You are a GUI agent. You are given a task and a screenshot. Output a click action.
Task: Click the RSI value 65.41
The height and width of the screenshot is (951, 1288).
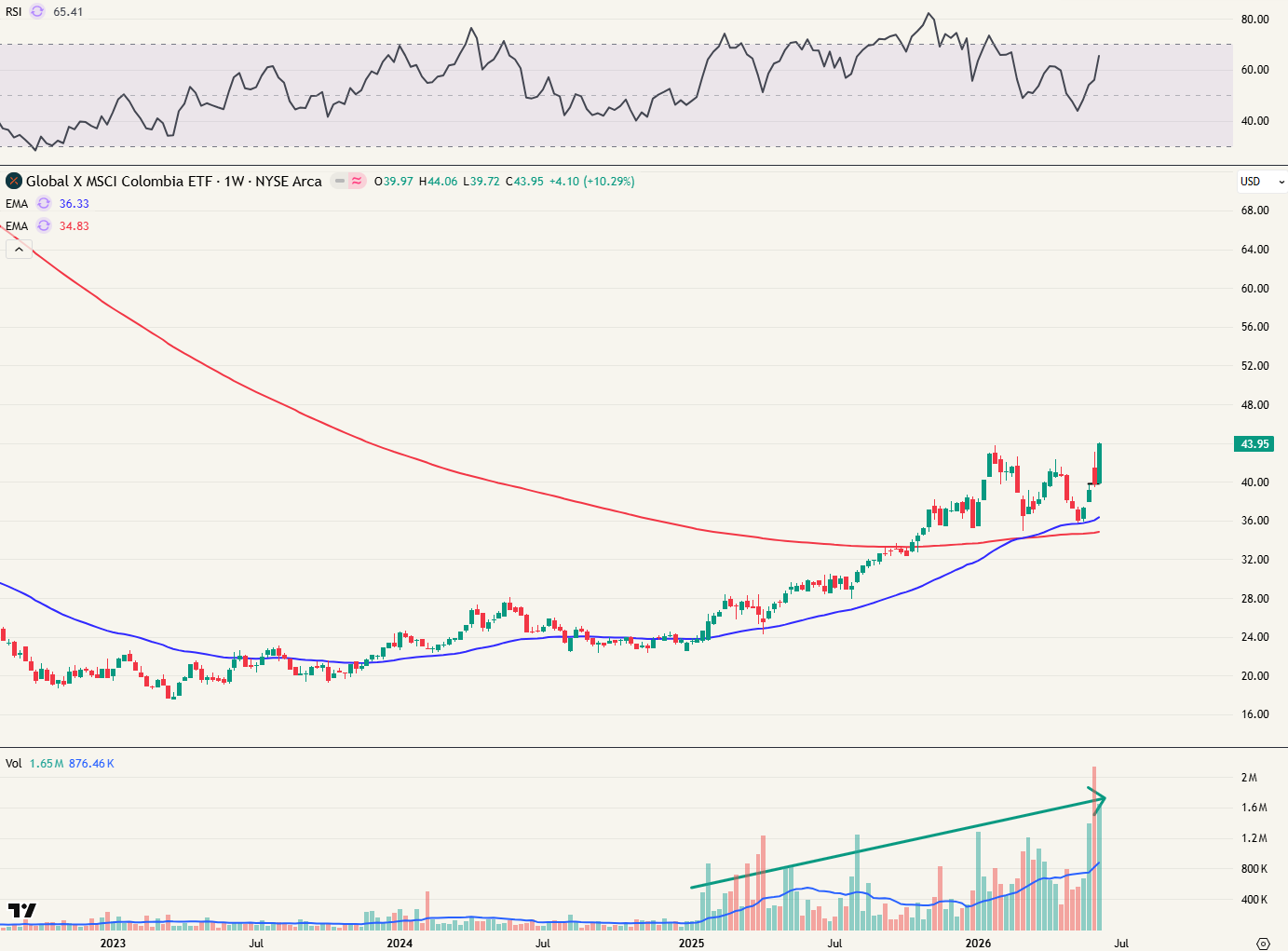[x=68, y=12]
